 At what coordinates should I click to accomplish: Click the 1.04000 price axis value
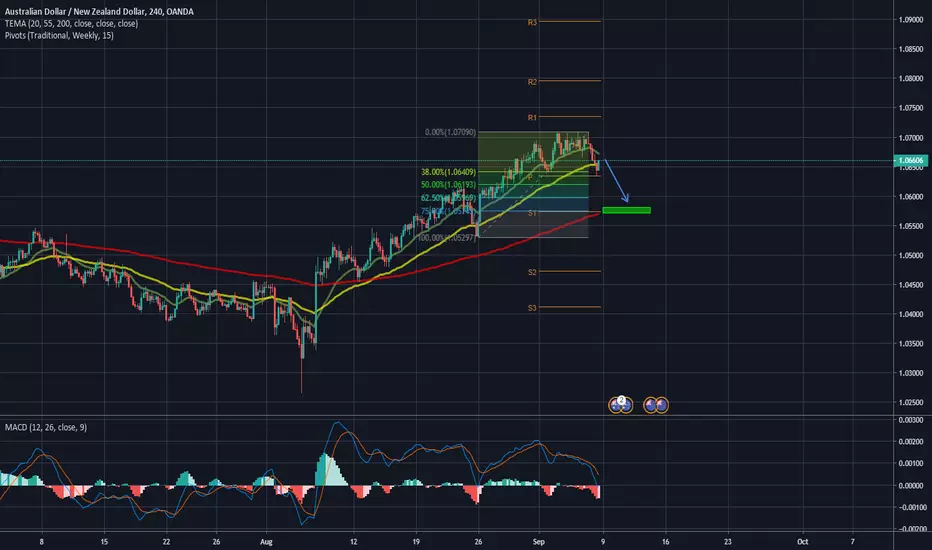coord(911,315)
